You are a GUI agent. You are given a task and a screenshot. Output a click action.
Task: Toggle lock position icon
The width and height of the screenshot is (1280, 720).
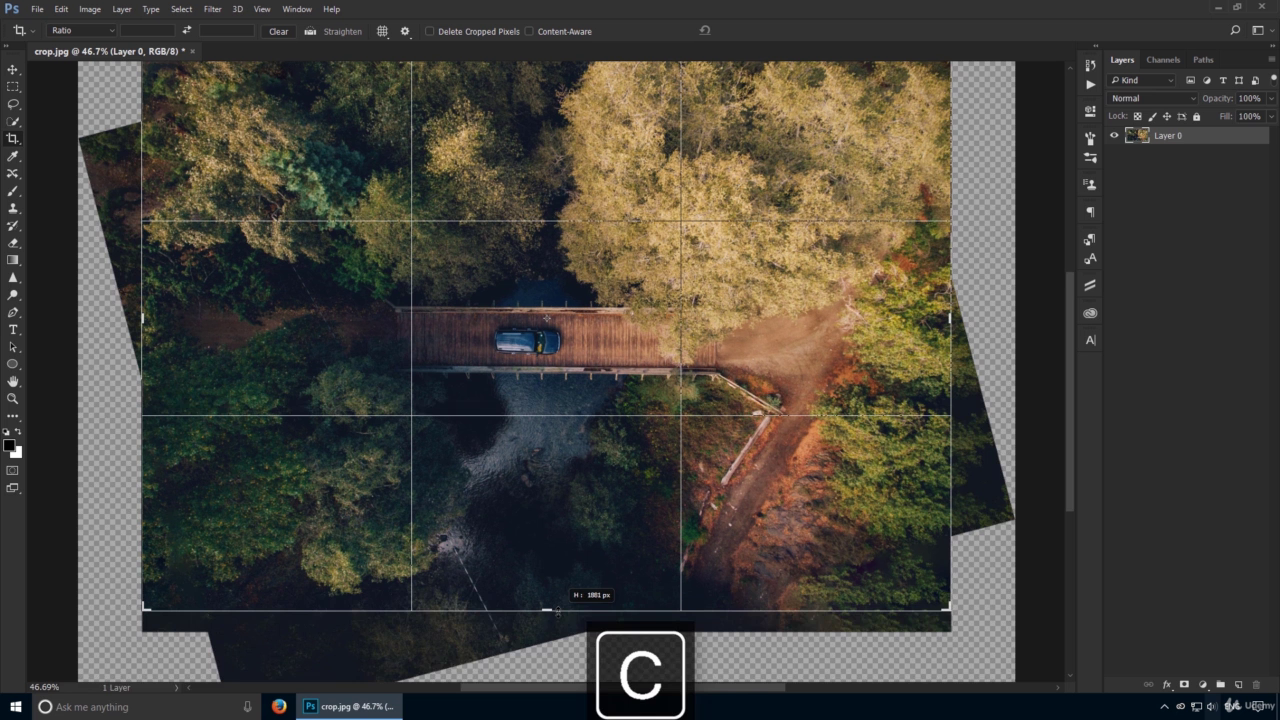1166,116
